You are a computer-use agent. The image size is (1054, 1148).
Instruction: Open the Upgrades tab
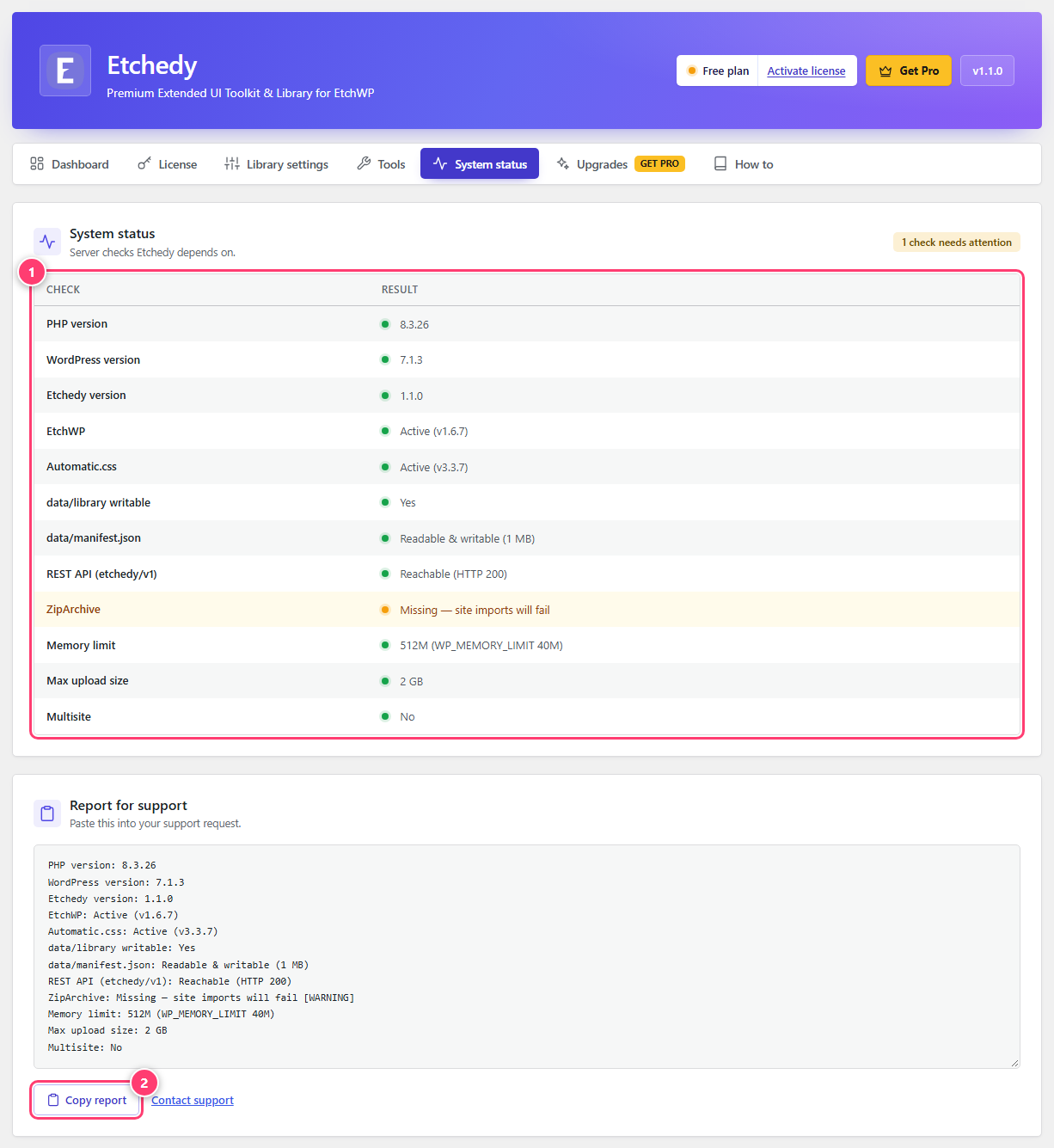pos(620,163)
